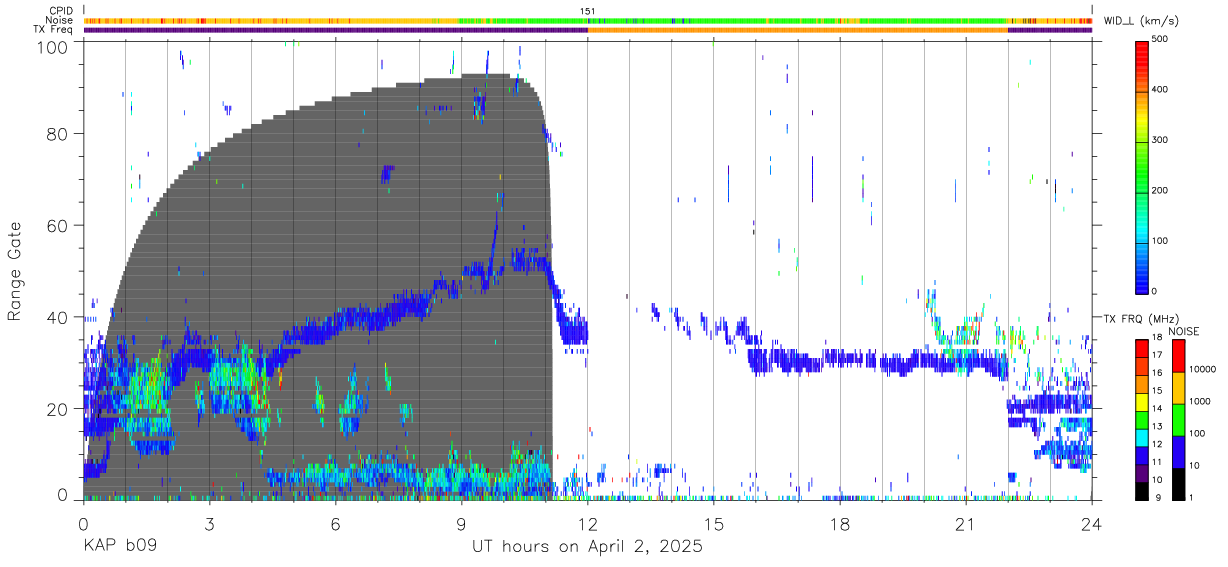This screenshot has width=1228, height=567.
Task: Click the "Range Gate" axis label
Action: (15, 271)
